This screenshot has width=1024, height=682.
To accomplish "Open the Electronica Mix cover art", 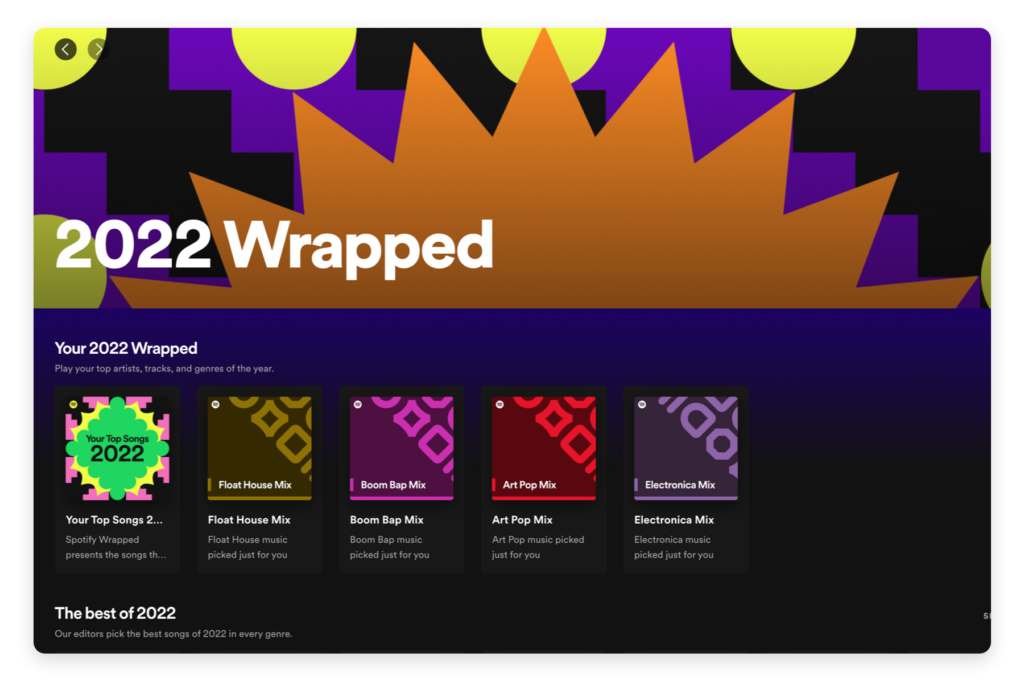I will 686,448.
